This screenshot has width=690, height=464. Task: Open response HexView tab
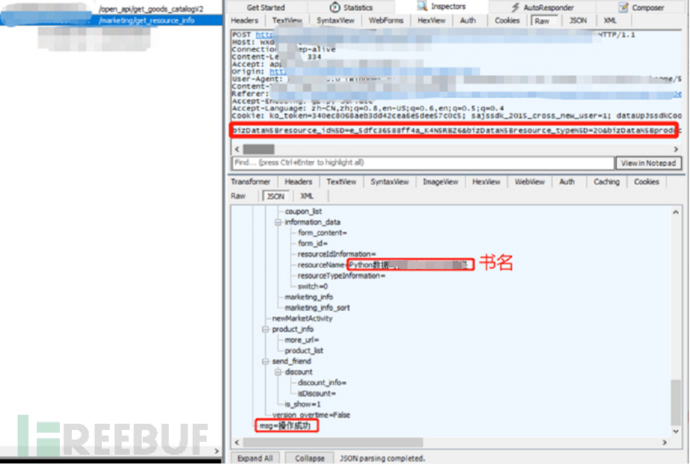pos(486,181)
